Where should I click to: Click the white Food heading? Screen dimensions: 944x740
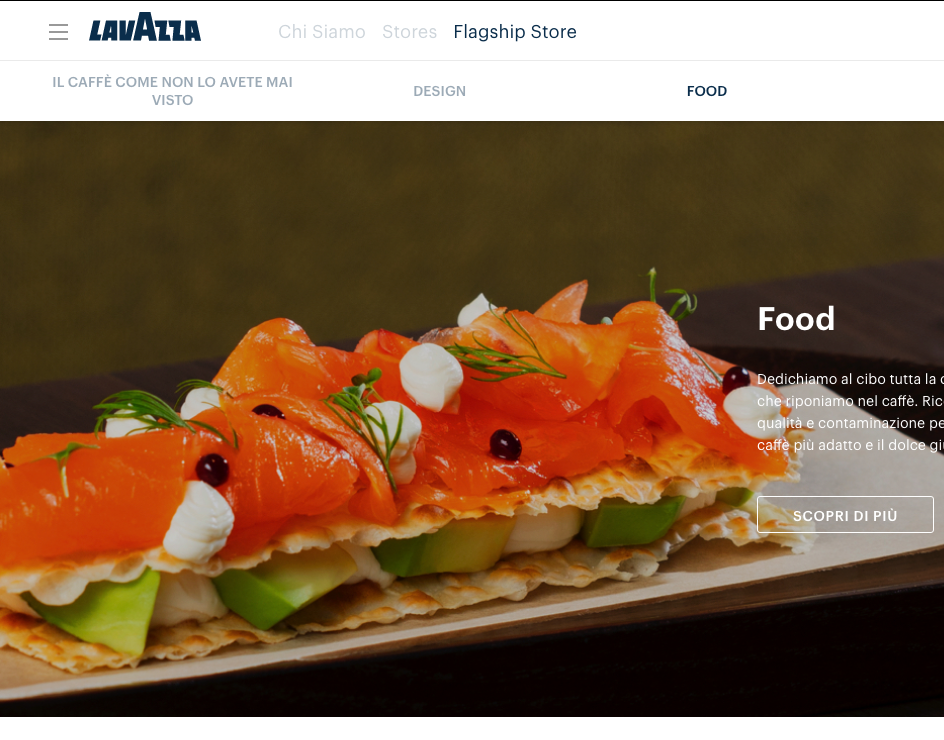click(x=796, y=319)
